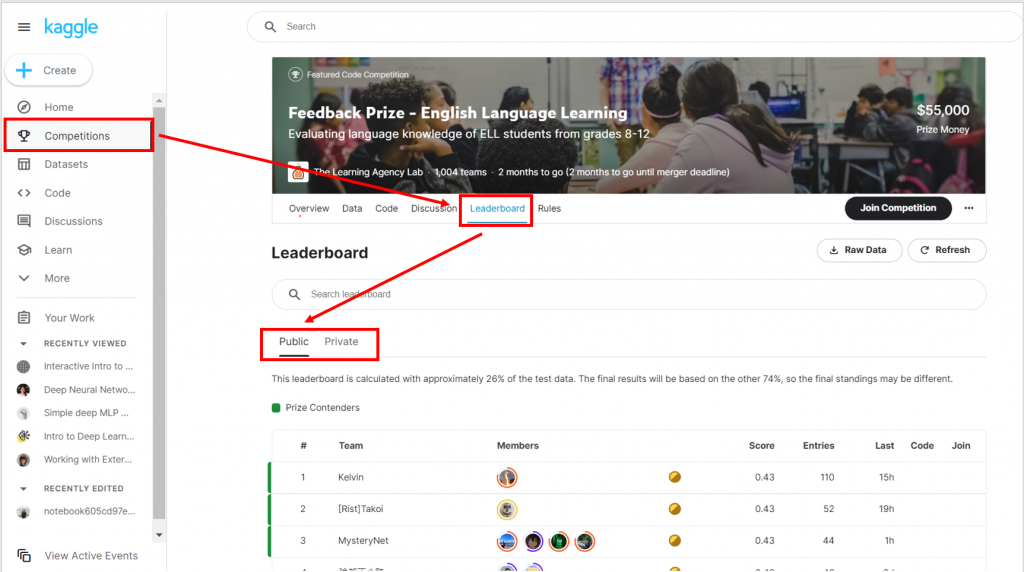Click the sidebar scrollbar down arrow

pos(159,535)
